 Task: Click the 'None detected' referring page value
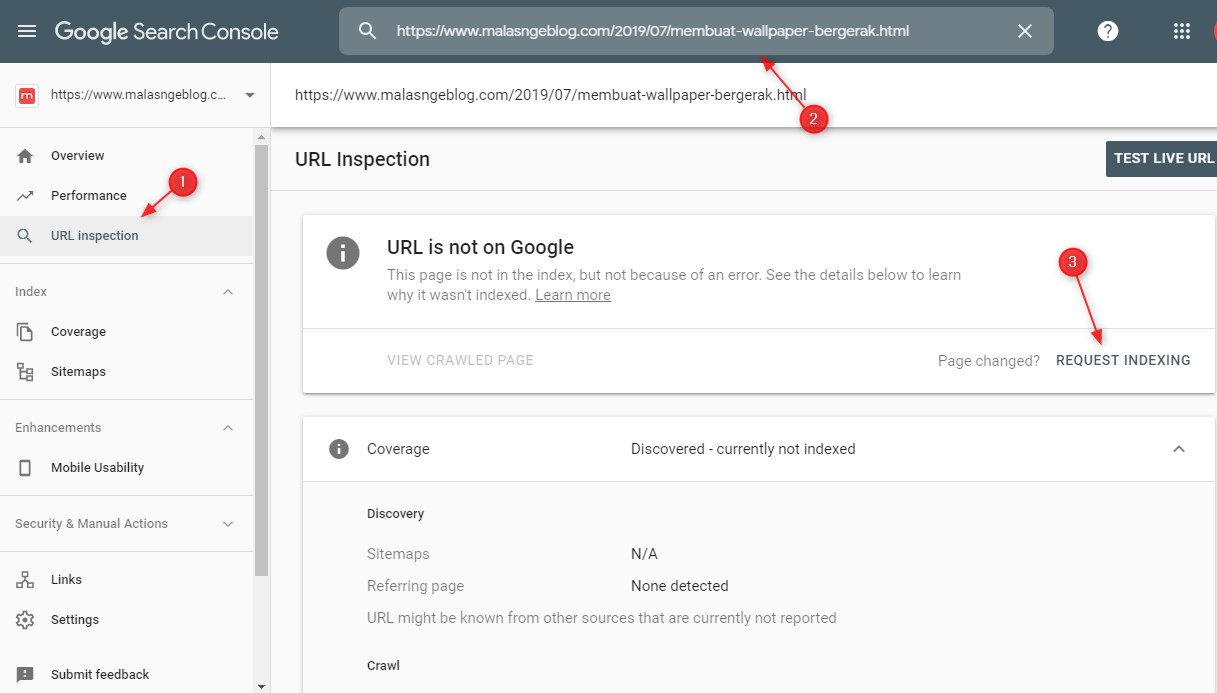coord(680,586)
